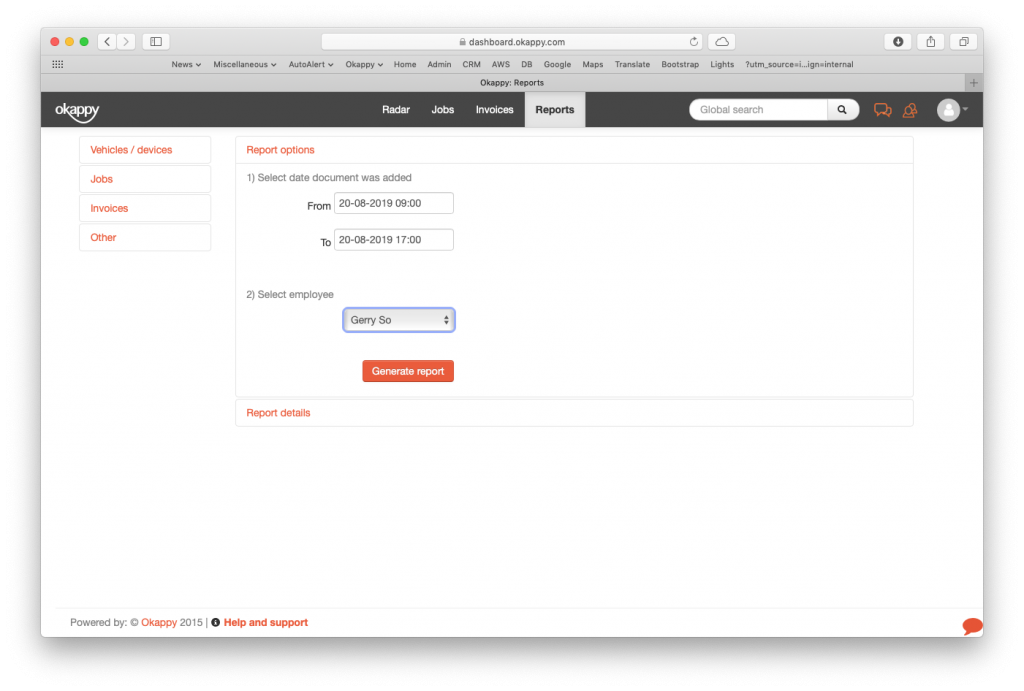The height and width of the screenshot is (691, 1024).
Task: Show downloads using the downloads icon
Action: 898,41
